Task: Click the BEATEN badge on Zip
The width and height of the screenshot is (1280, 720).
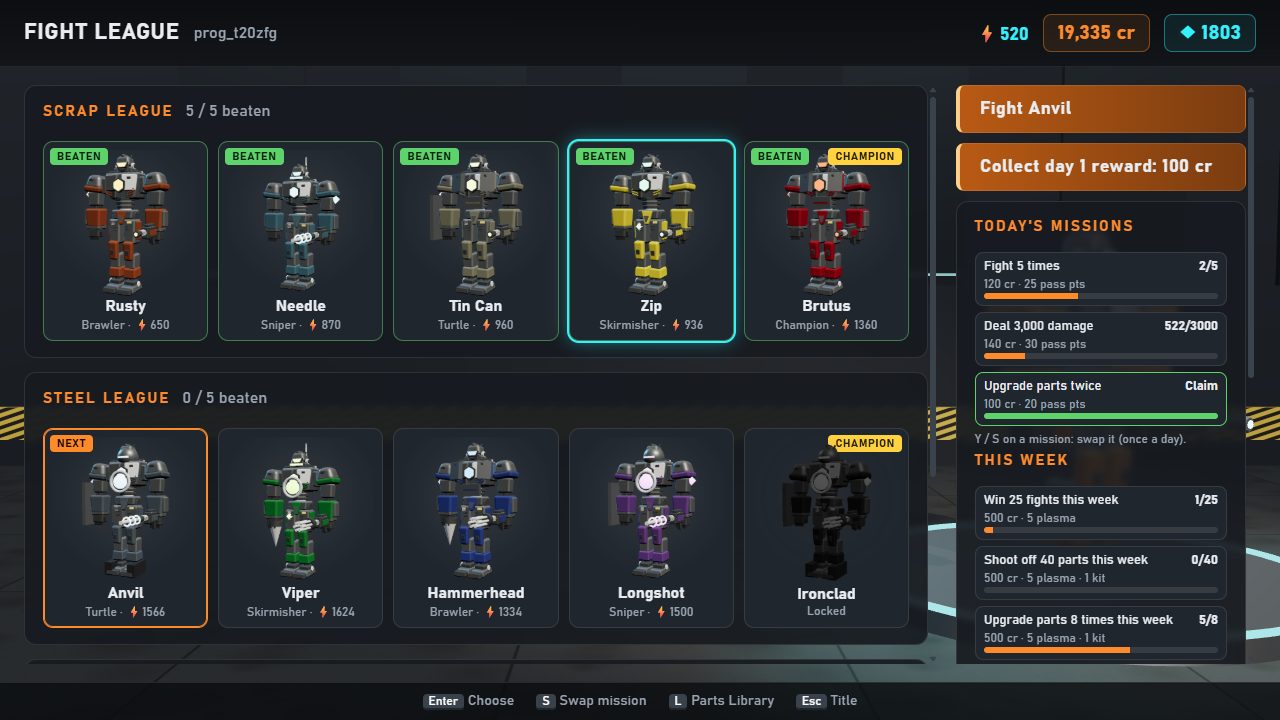Action: pyautogui.click(x=604, y=156)
